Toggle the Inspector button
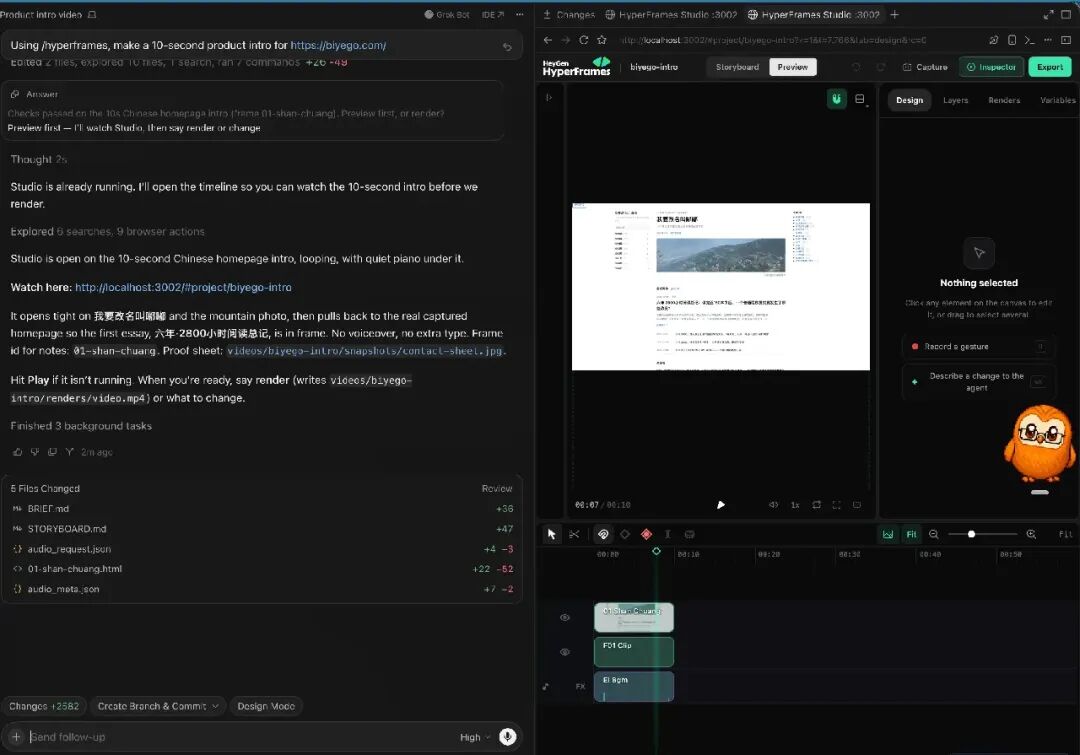Screen dimensions: 1080x755 pos(991,67)
